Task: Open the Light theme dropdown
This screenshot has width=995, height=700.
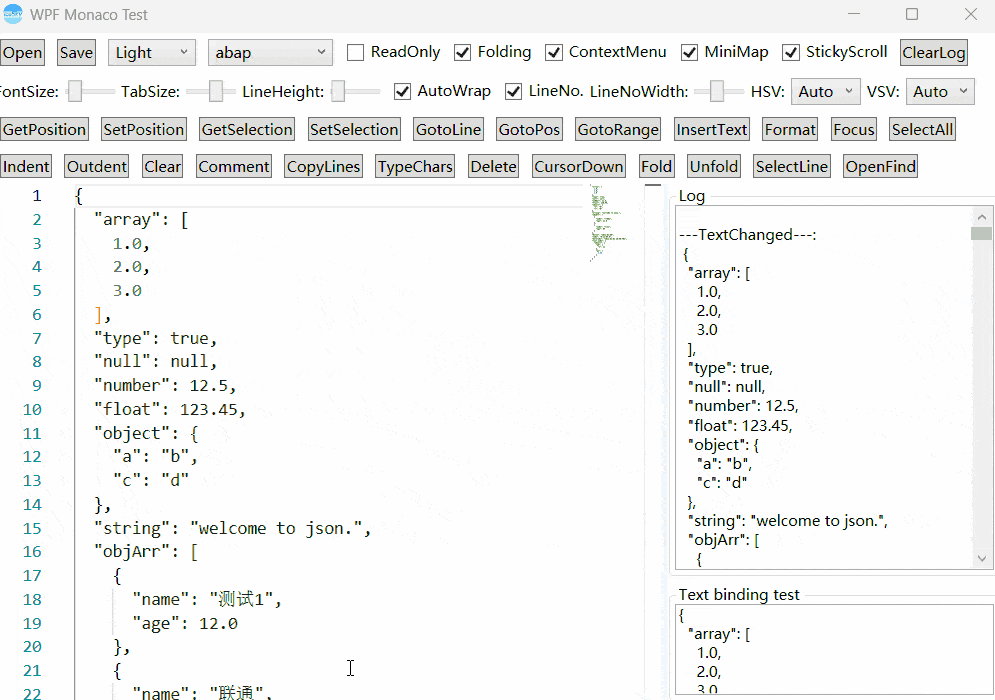Action: pos(153,53)
